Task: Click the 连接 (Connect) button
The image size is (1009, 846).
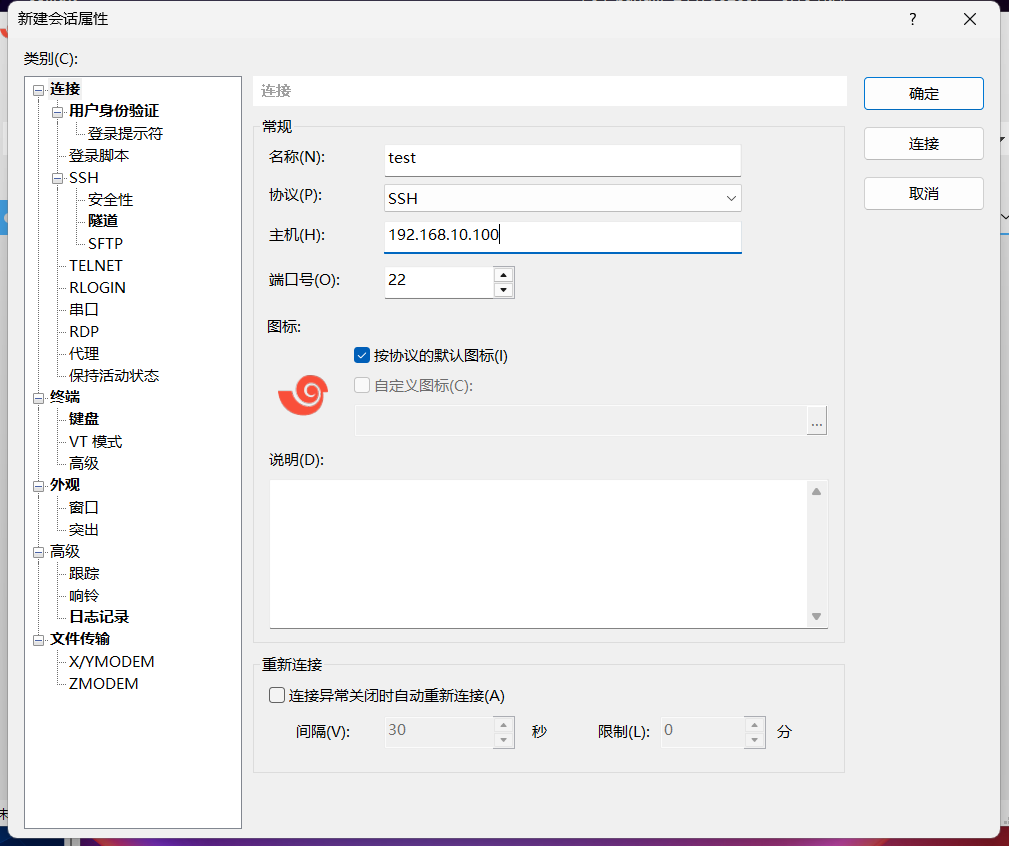Action: tap(922, 143)
